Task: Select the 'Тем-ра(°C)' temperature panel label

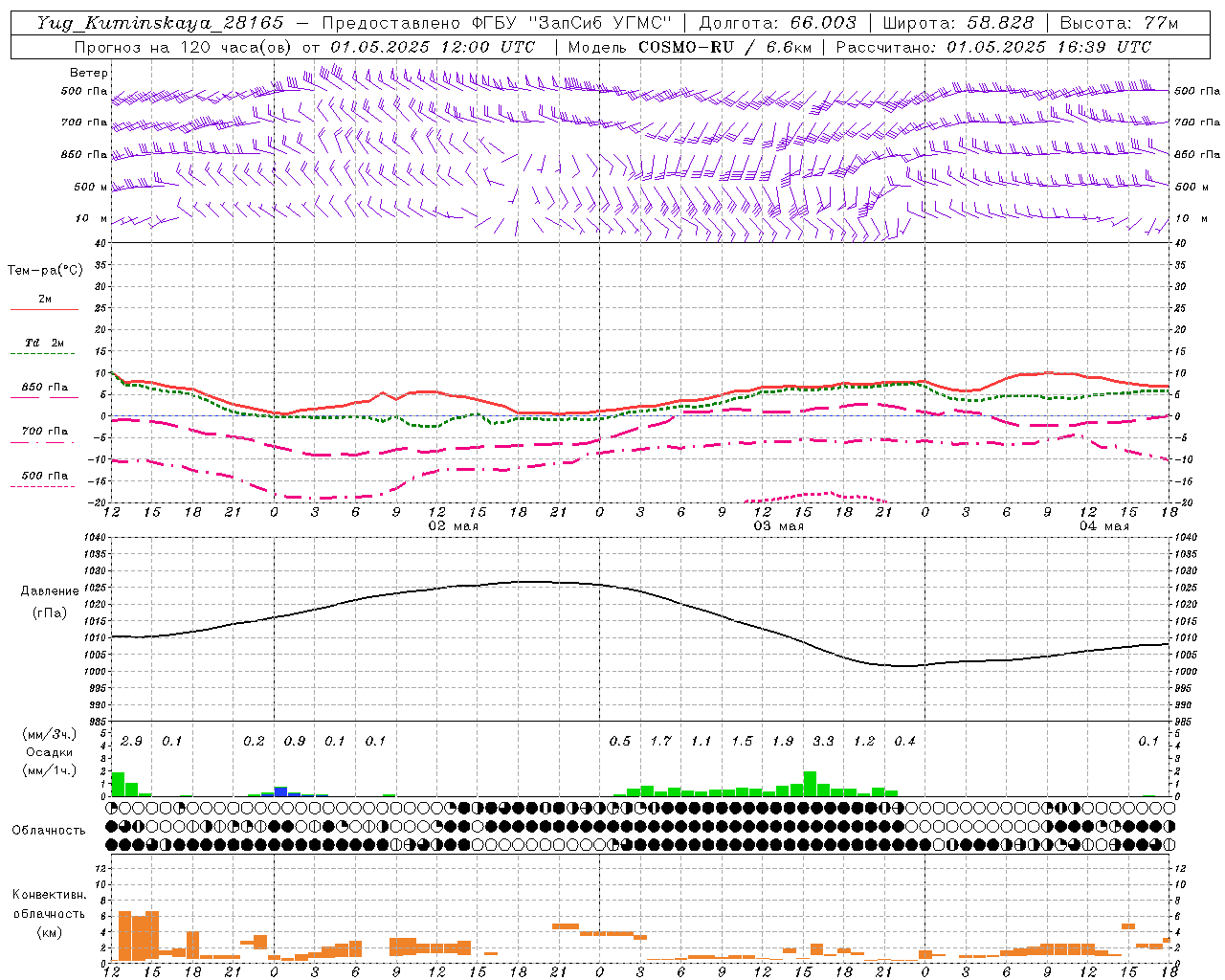Action: [45, 271]
